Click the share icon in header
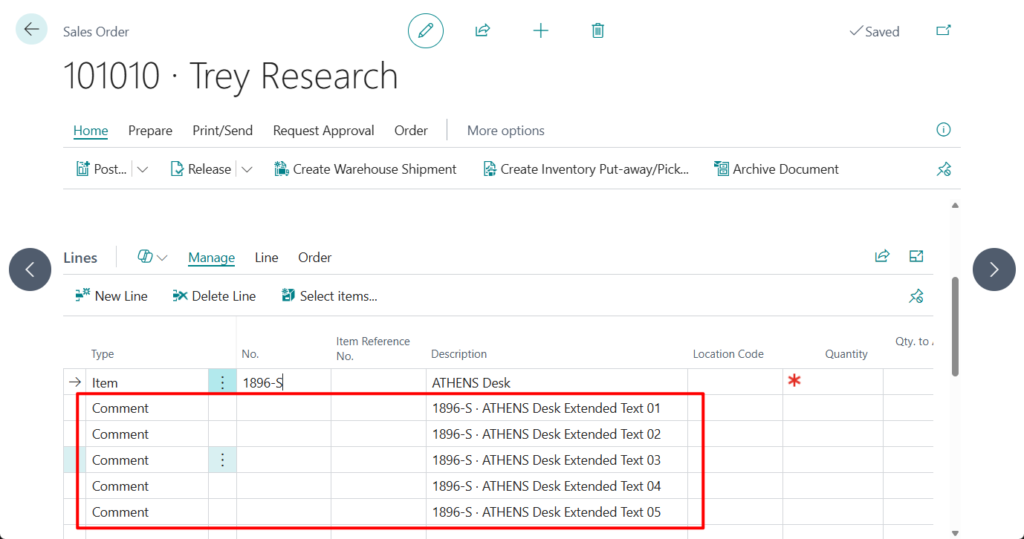Screen dimensions: 1024x539 click(x=482, y=31)
